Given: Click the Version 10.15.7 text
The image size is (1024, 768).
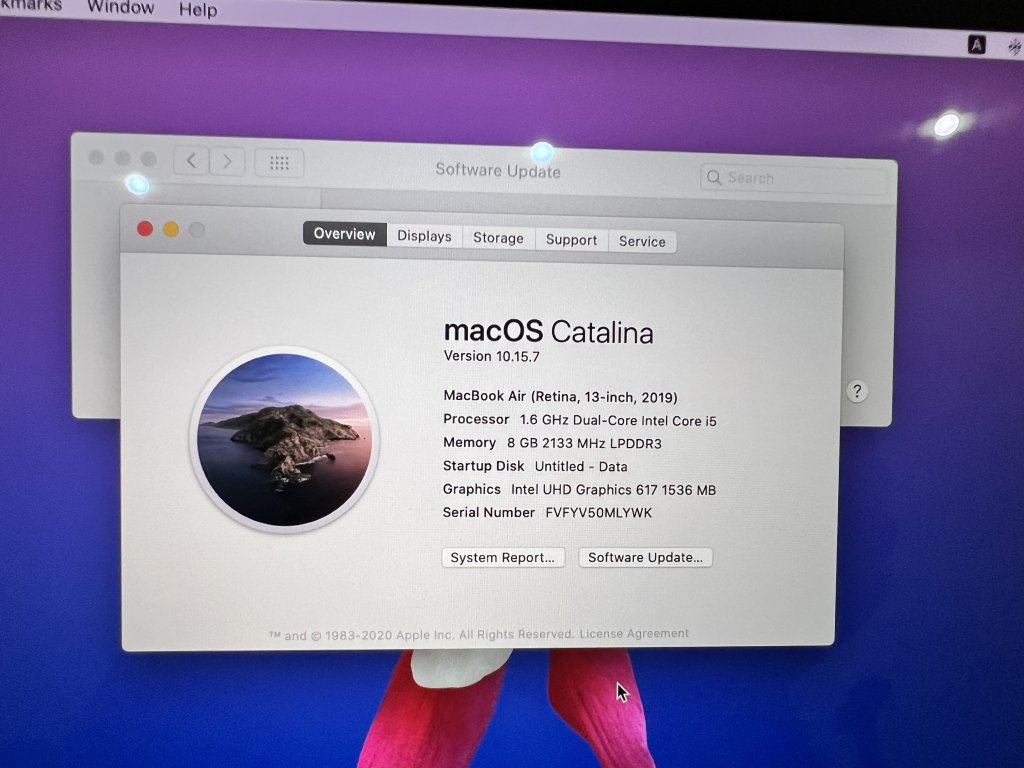Looking at the screenshot, I should coord(491,356).
